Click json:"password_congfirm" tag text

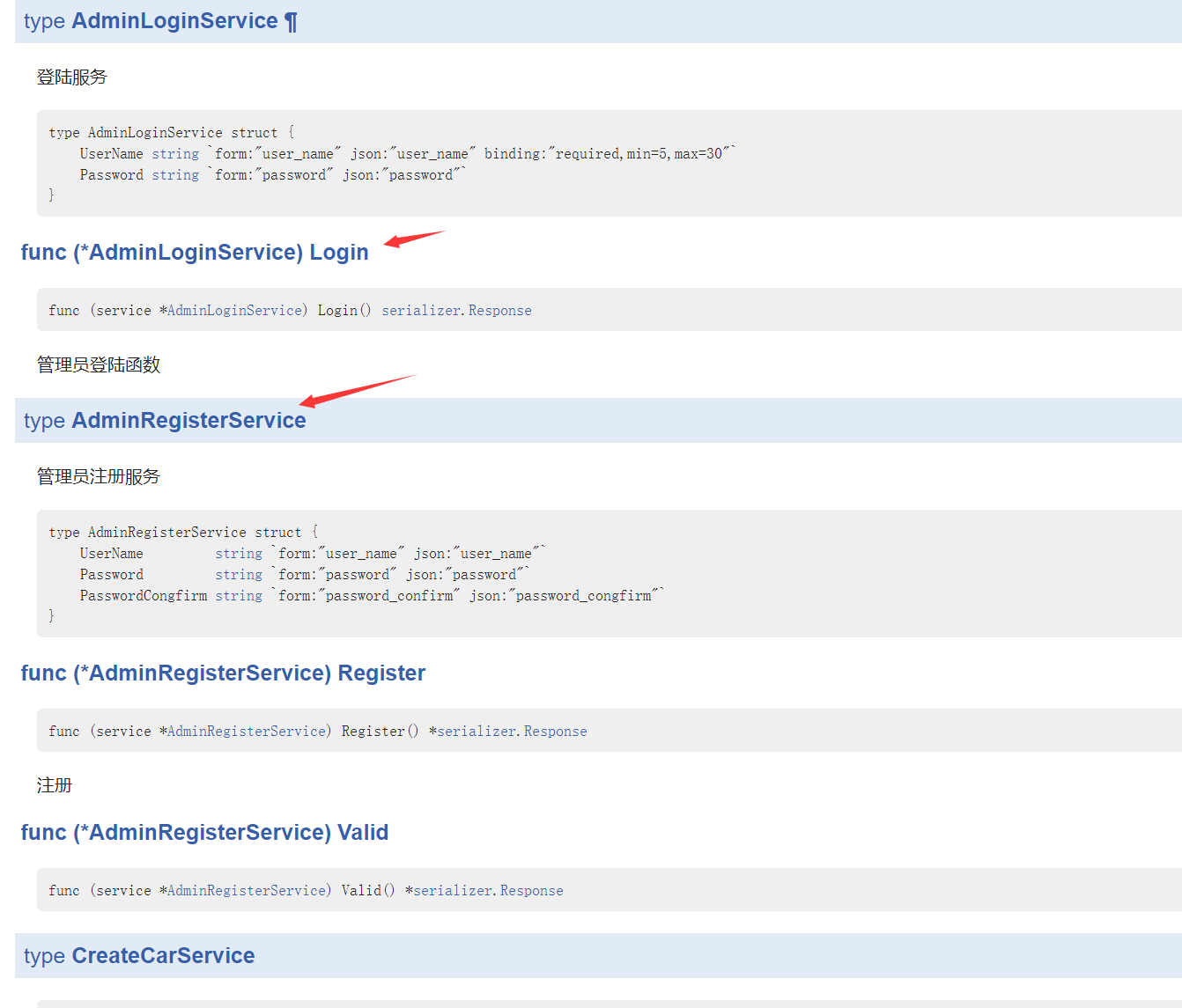coord(565,595)
